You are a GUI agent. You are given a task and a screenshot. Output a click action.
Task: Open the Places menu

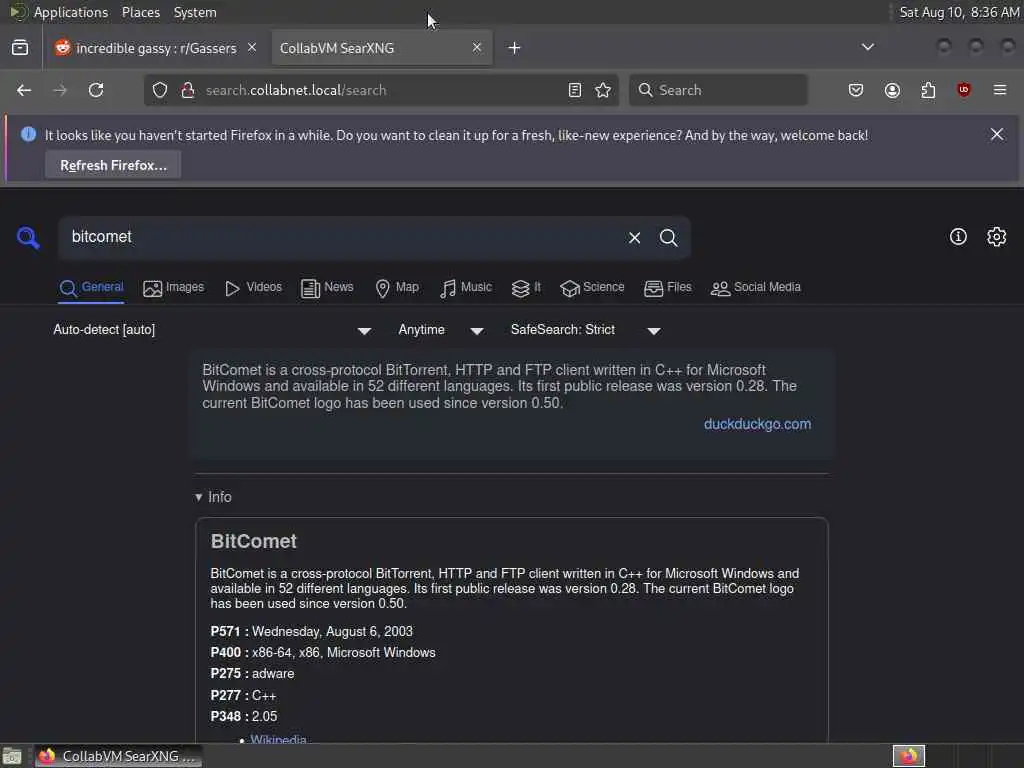click(x=141, y=12)
